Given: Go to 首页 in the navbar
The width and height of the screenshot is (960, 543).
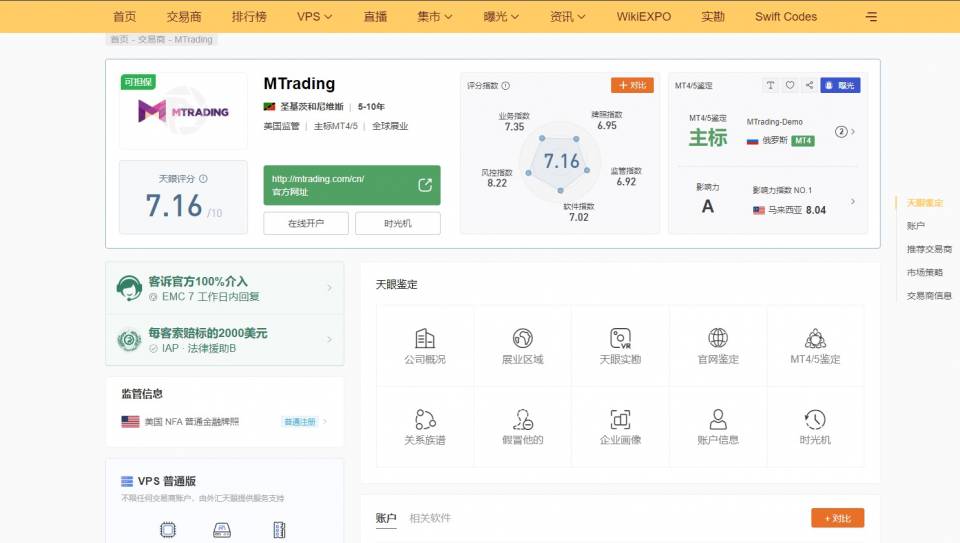Looking at the screenshot, I should (x=125, y=17).
